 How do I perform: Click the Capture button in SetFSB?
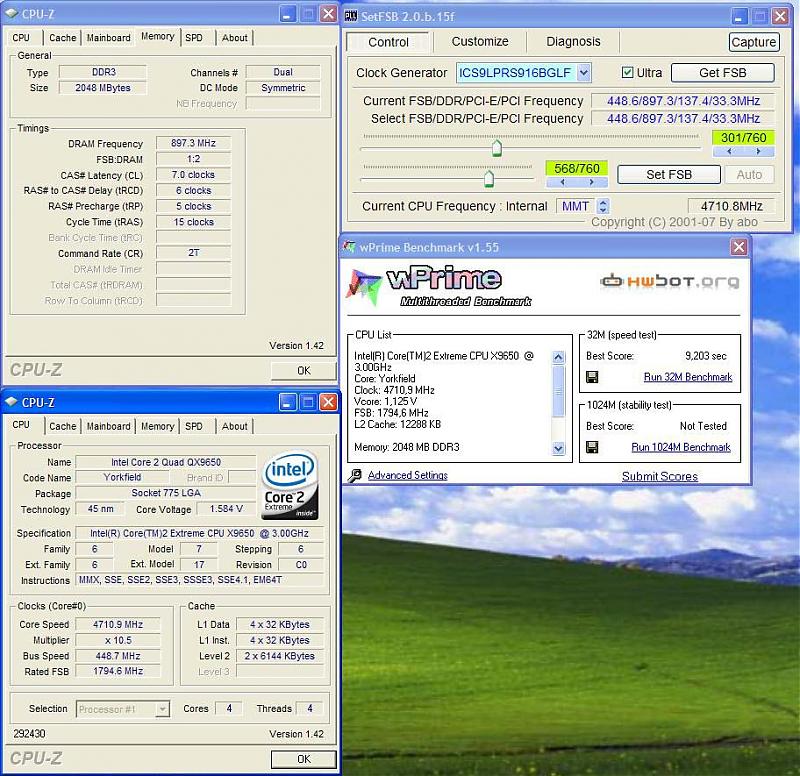pos(754,42)
